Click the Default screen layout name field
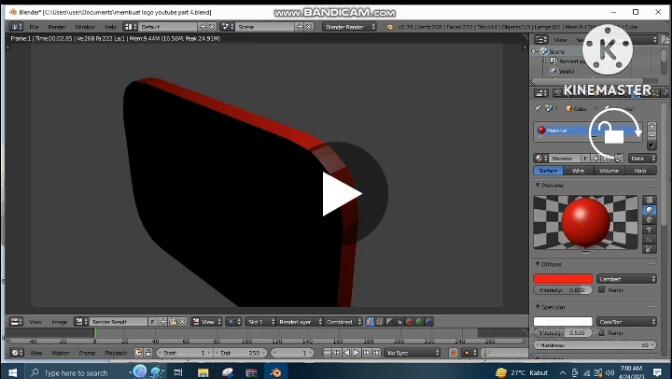Image resolution: width=672 pixels, height=379 pixels. coord(168,27)
